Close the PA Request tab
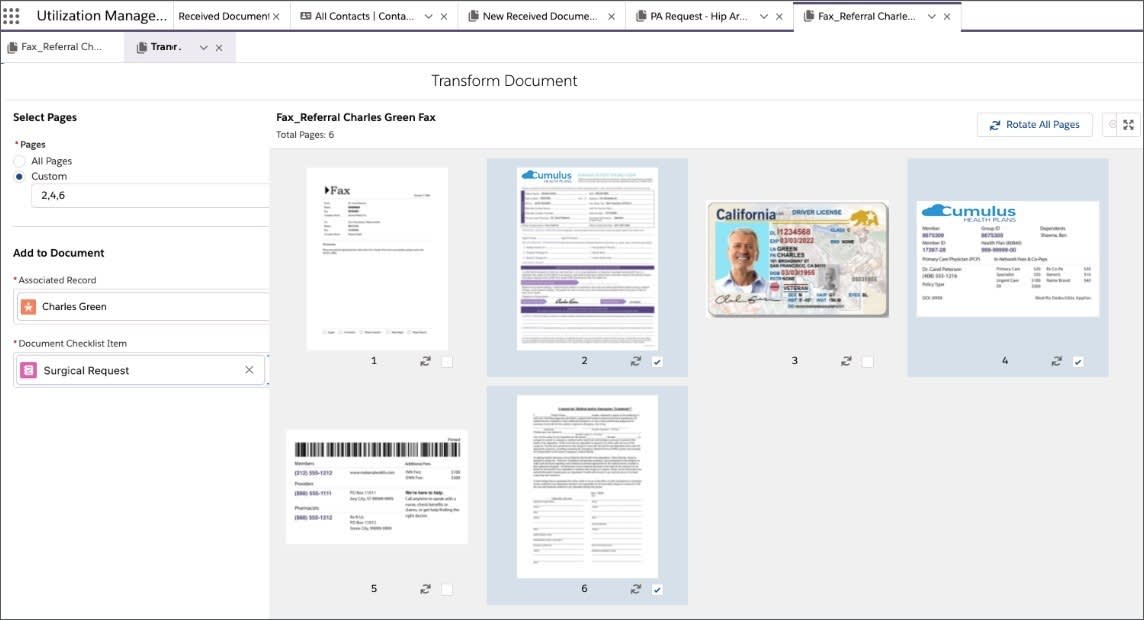The height and width of the screenshot is (620, 1144). (779, 16)
